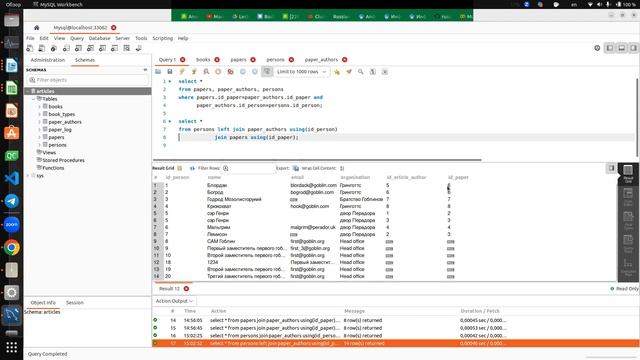
Task: Toggle bottom output panel visibility
Action: coord(622,48)
